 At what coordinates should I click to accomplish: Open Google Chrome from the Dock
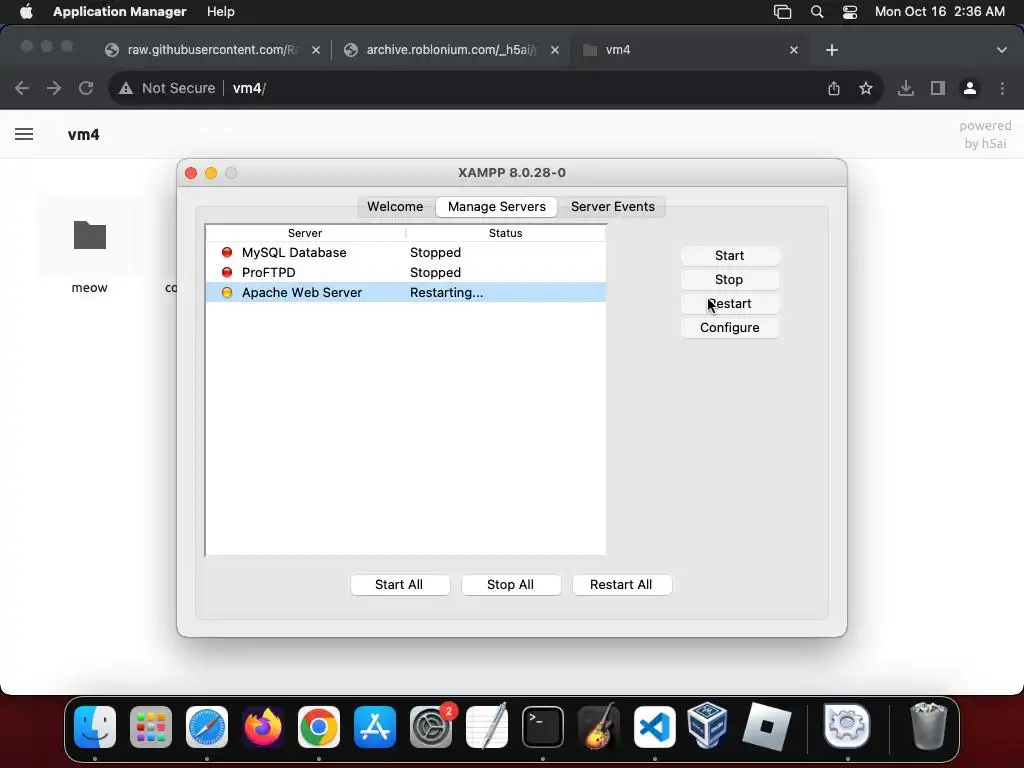coord(319,727)
